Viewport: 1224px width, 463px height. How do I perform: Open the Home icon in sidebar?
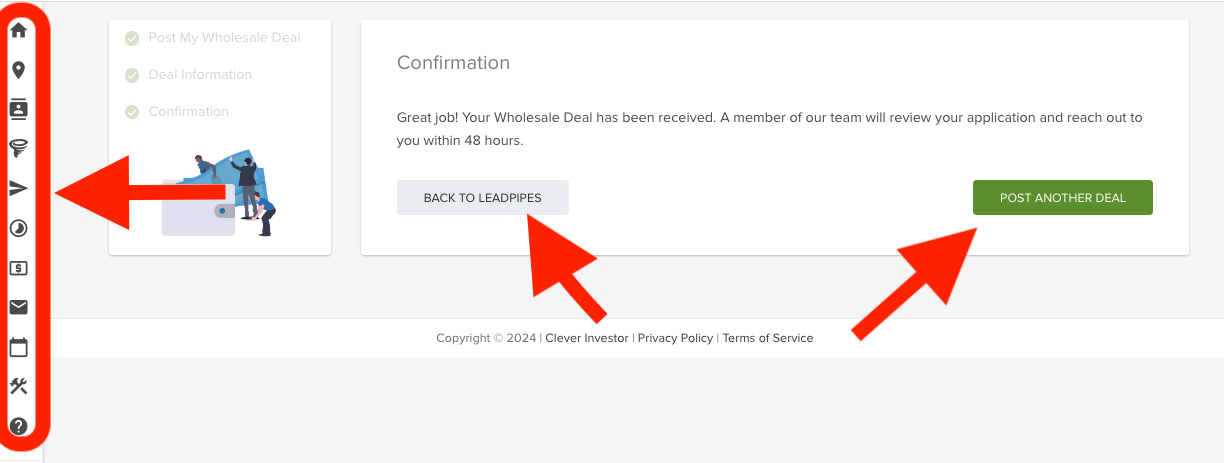click(18, 30)
